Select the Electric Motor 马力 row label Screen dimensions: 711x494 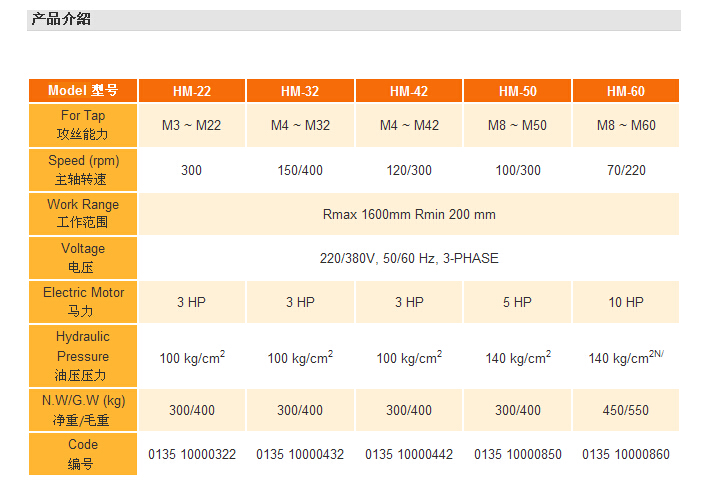pyautogui.click(x=83, y=302)
